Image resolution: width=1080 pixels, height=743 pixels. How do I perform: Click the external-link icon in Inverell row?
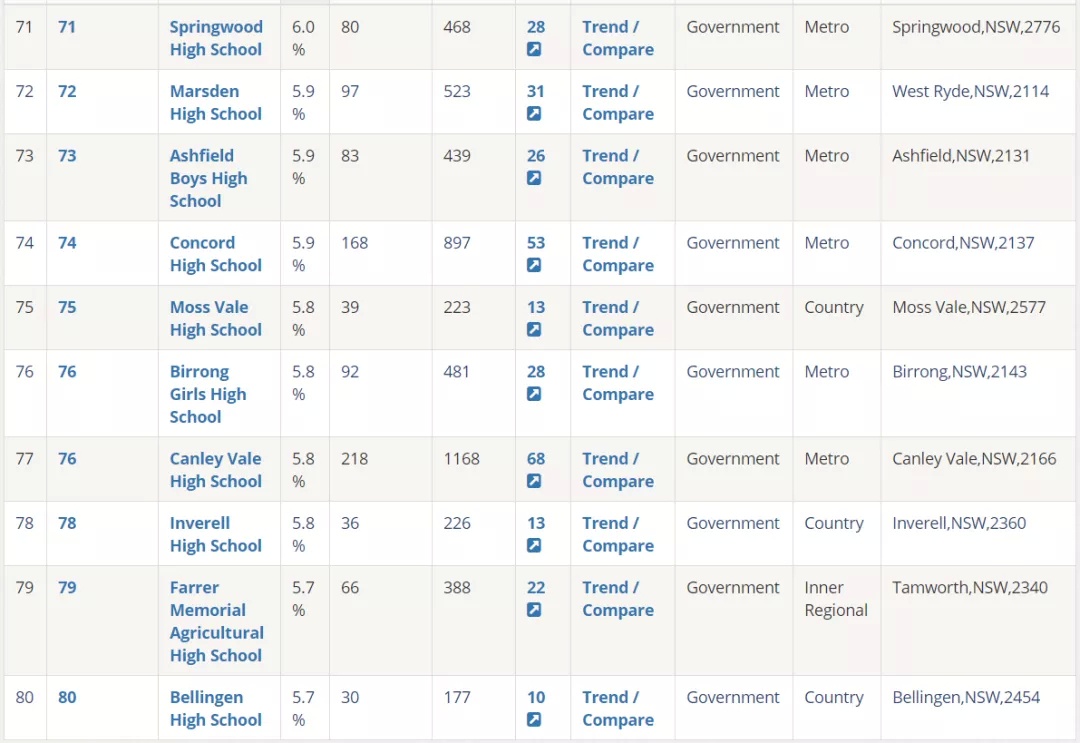pyautogui.click(x=534, y=545)
